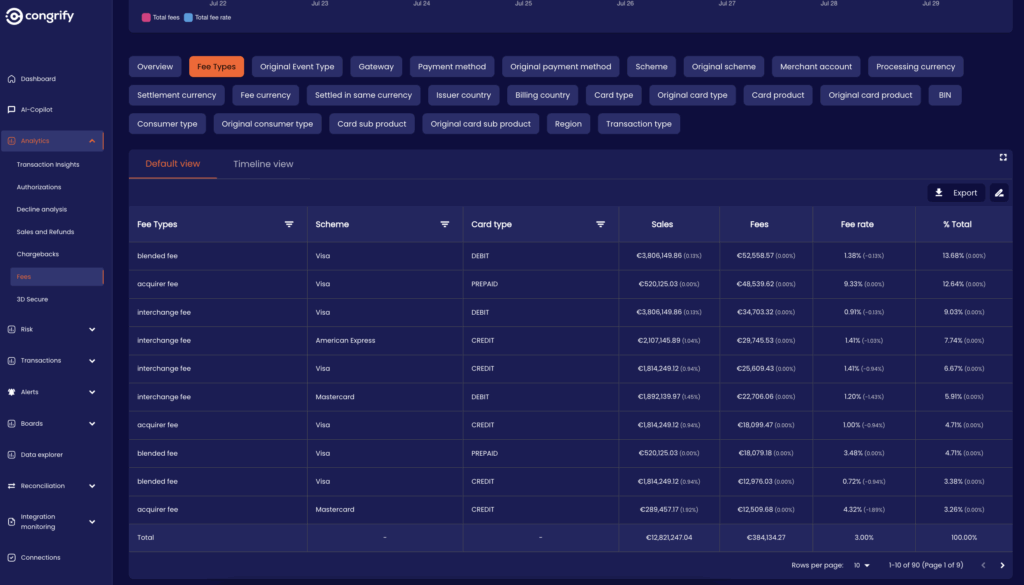
Task: Expand the Transactions sidebar section
Action: pyautogui.click(x=92, y=361)
